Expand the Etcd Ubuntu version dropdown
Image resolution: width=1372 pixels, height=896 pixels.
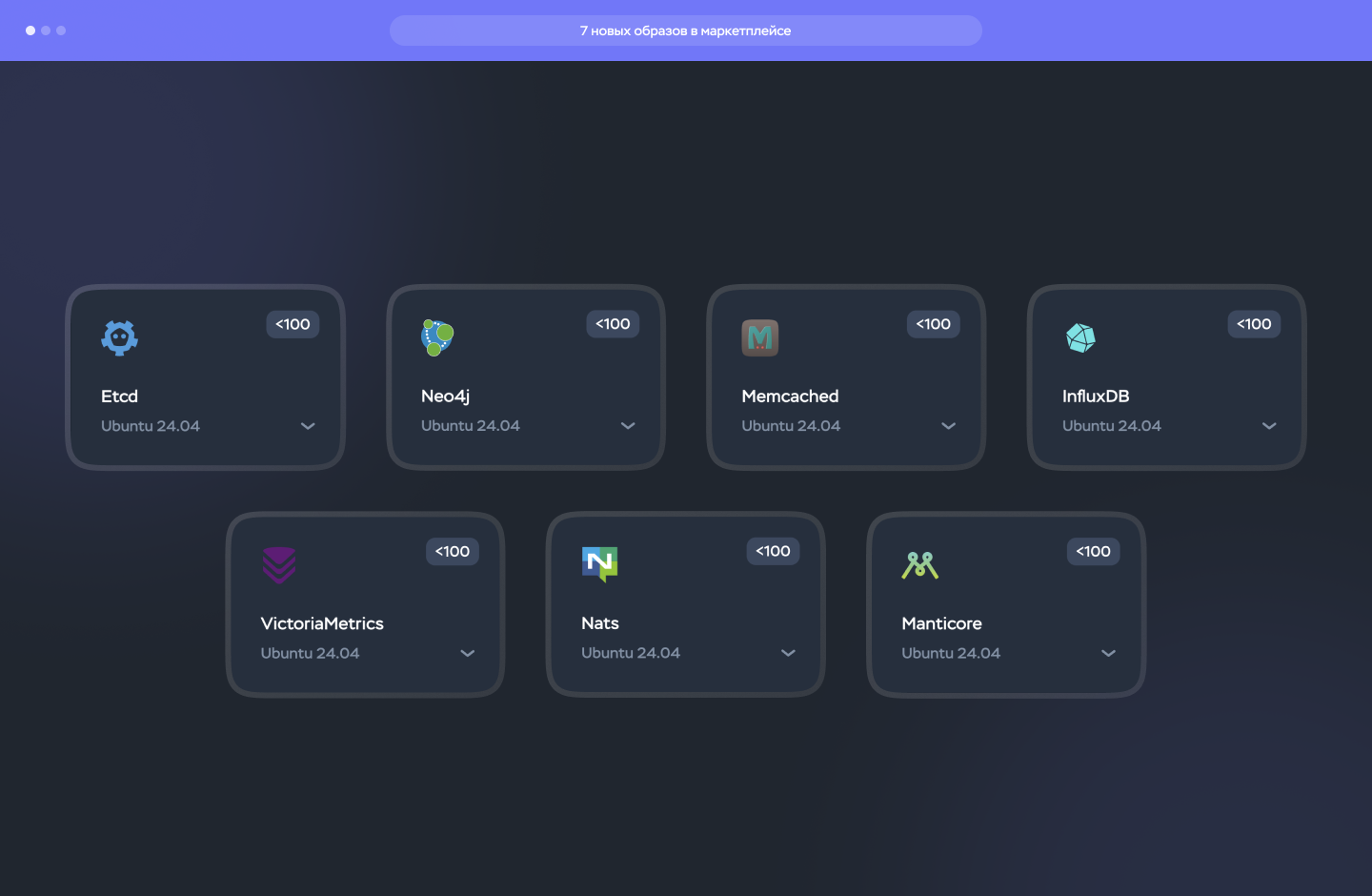(x=308, y=426)
